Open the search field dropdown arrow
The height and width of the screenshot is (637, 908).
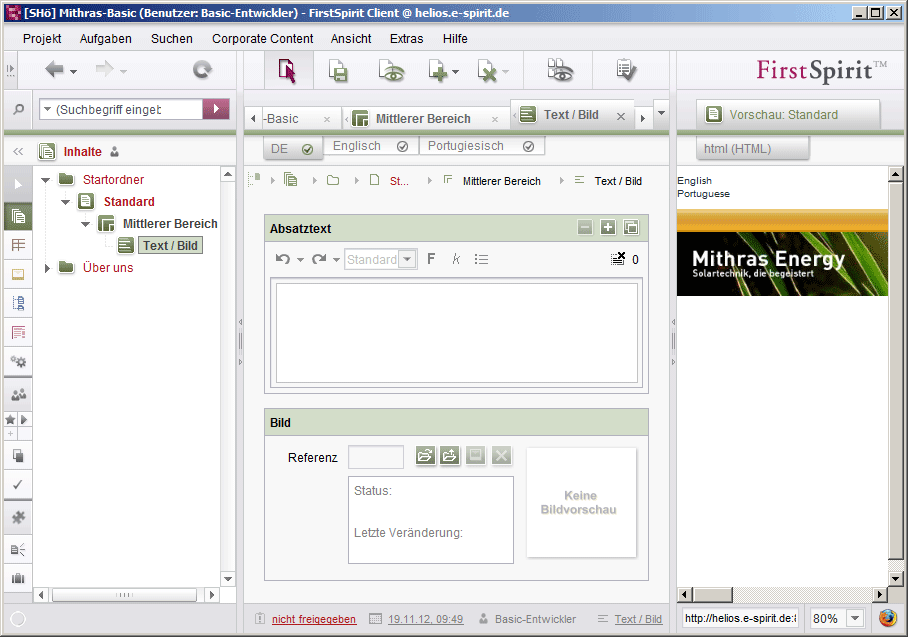click(47, 109)
